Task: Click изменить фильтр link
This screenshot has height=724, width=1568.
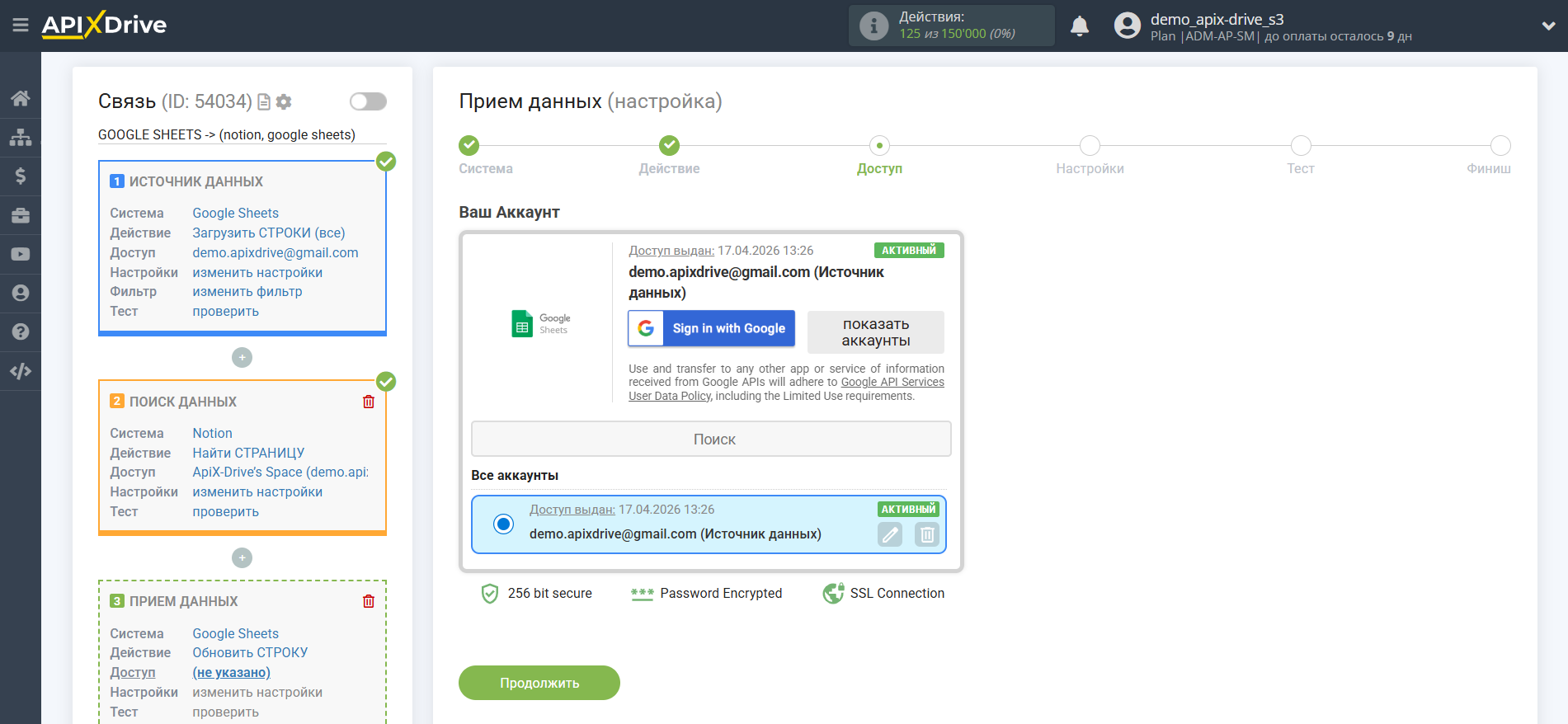Action: tap(247, 291)
